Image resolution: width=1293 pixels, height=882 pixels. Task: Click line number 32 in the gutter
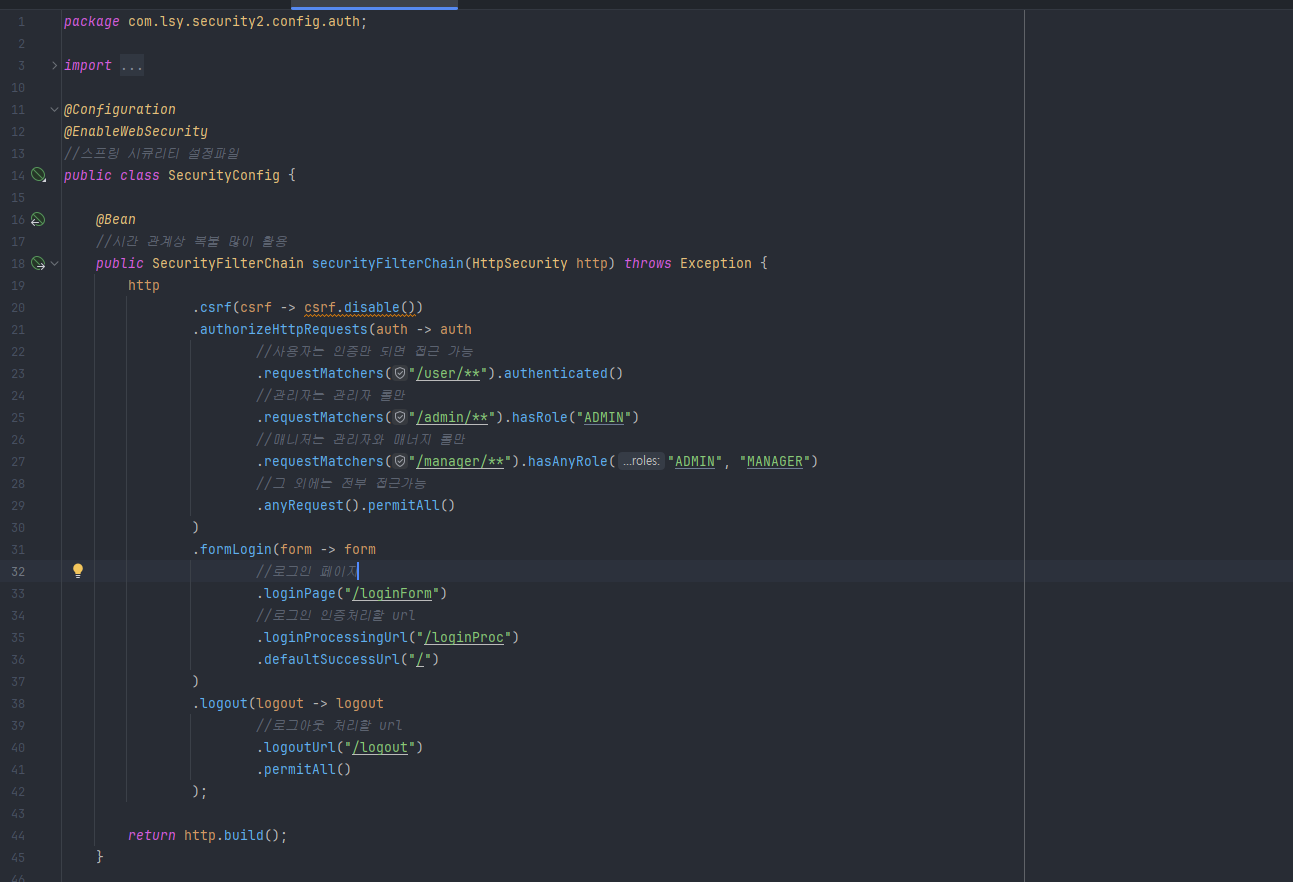18,571
